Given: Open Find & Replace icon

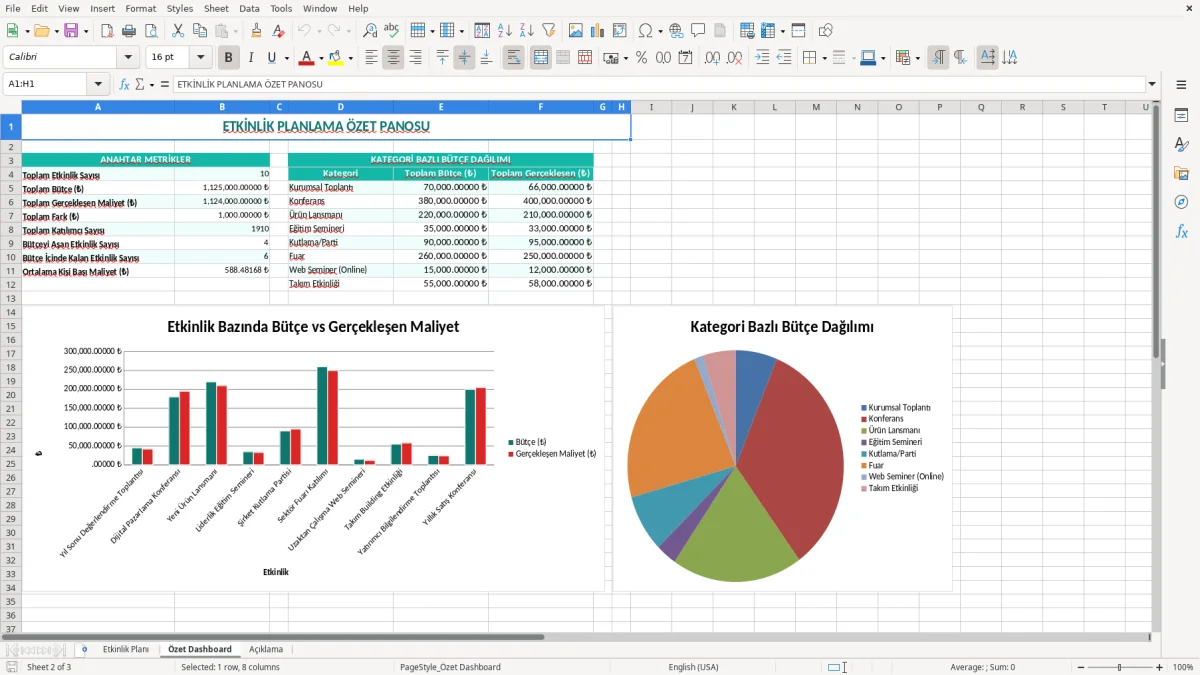Looking at the screenshot, I should [370, 31].
